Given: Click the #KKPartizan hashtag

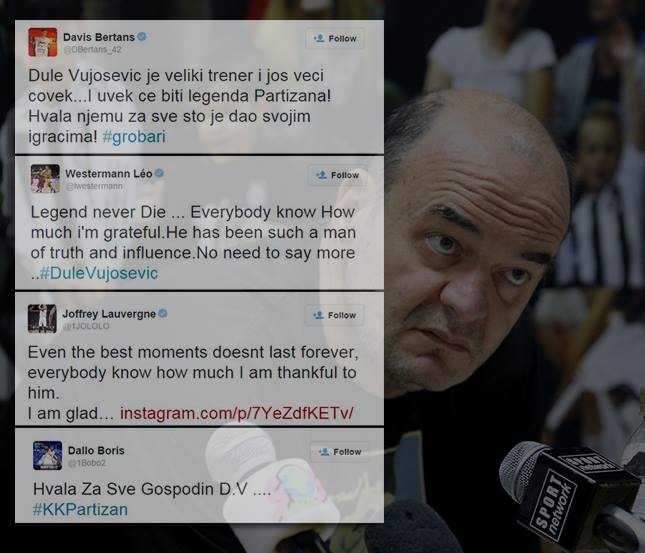Looking at the screenshot, I should tap(80, 509).
